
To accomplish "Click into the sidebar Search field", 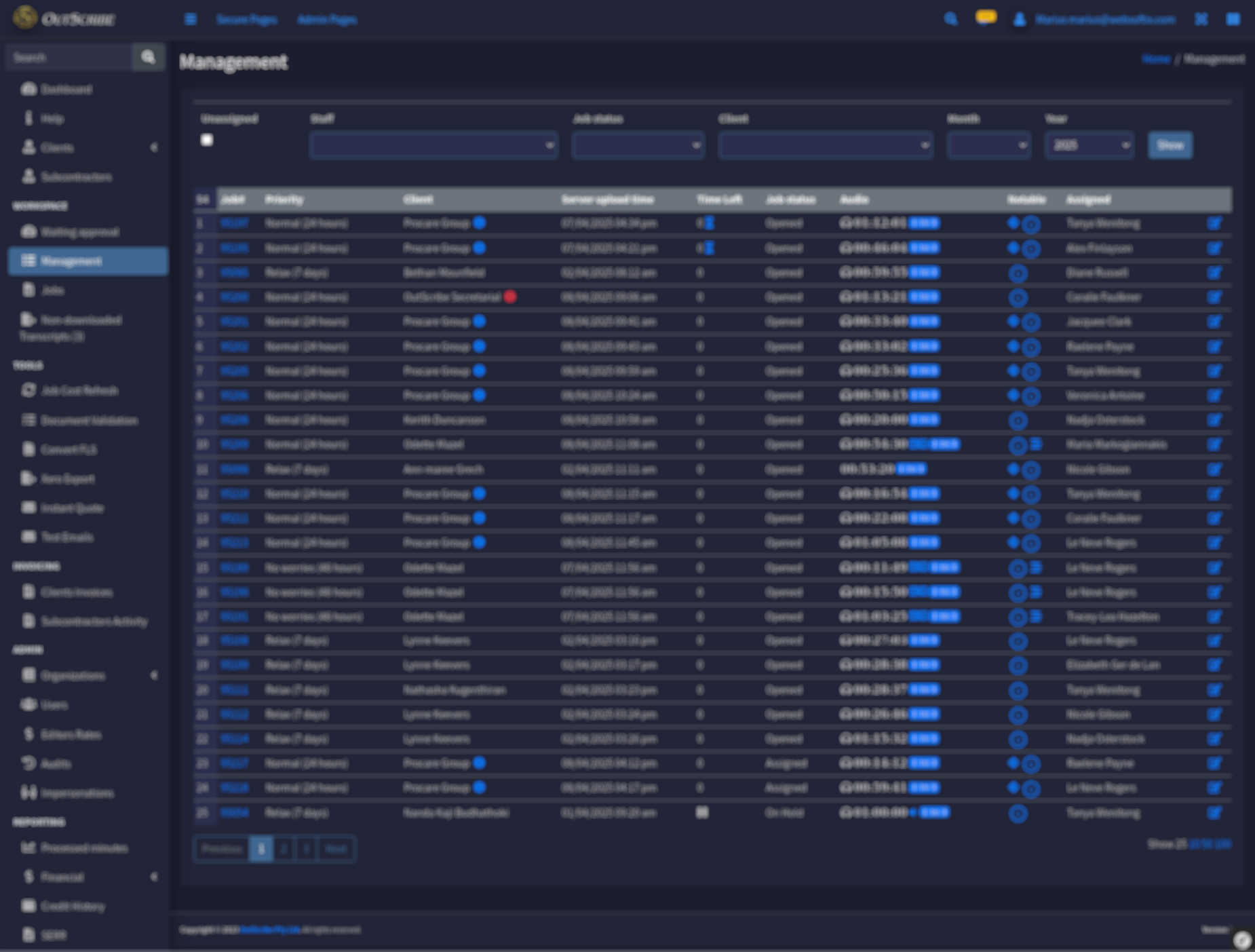I will pyautogui.click(x=68, y=58).
